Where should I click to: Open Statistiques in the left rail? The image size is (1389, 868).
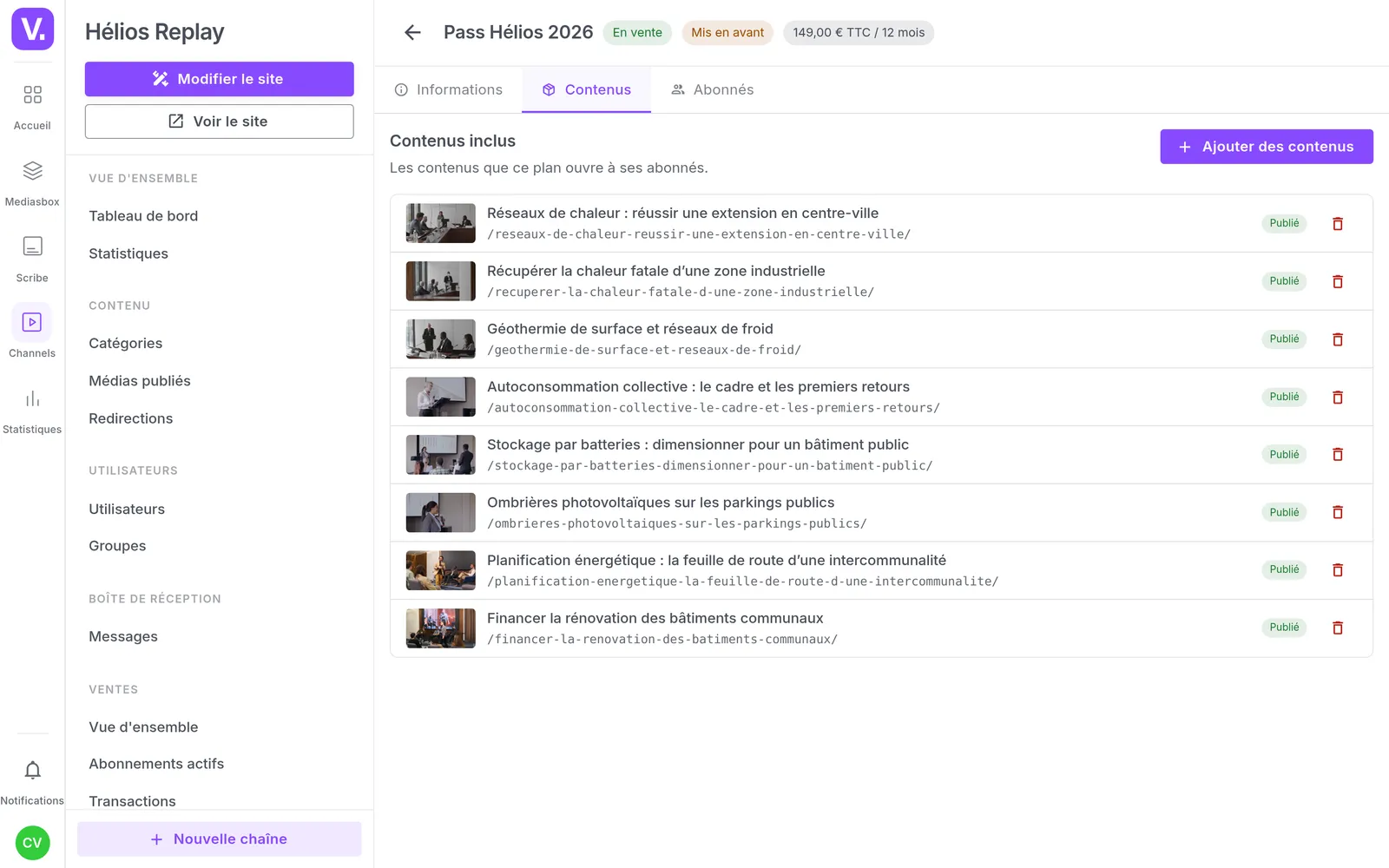click(x=32, y=412)
